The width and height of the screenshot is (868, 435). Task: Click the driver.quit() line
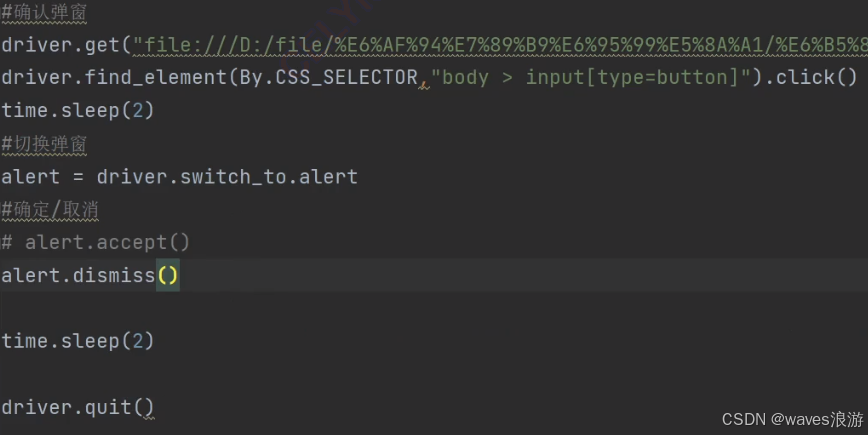click(78, 407)
